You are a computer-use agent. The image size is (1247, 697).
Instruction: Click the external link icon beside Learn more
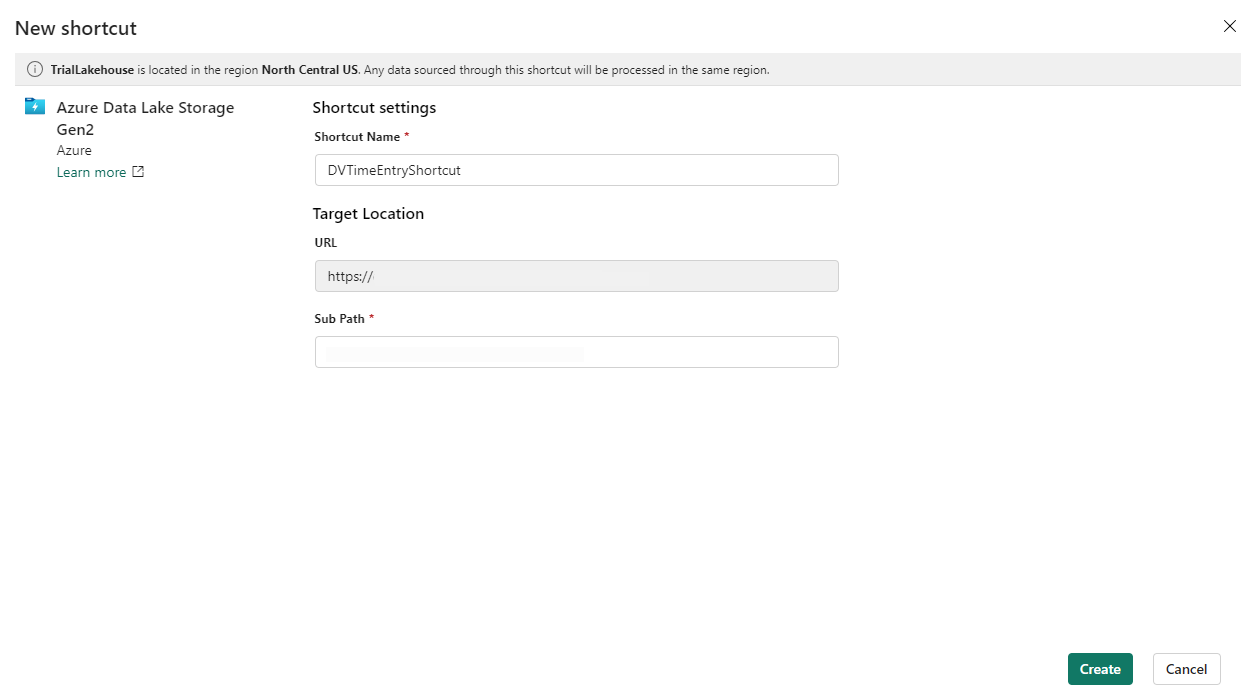click(x=138, y=172)
